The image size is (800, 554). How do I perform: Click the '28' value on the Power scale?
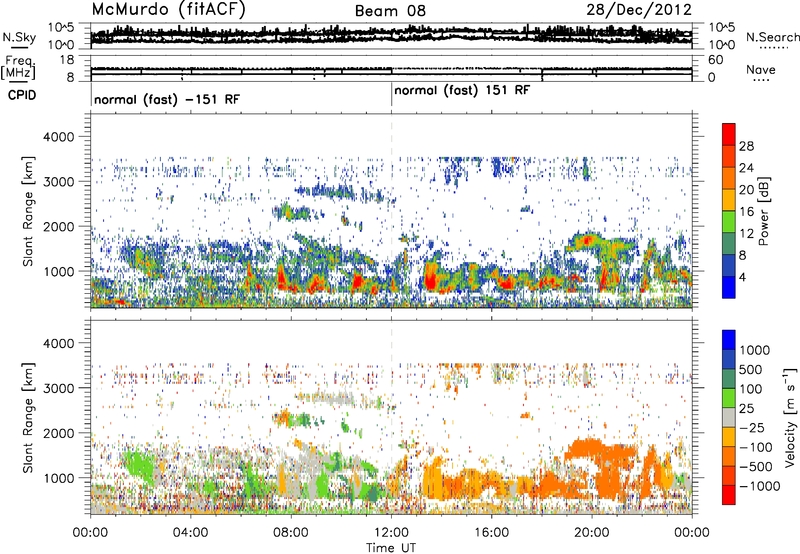[746, 146]
